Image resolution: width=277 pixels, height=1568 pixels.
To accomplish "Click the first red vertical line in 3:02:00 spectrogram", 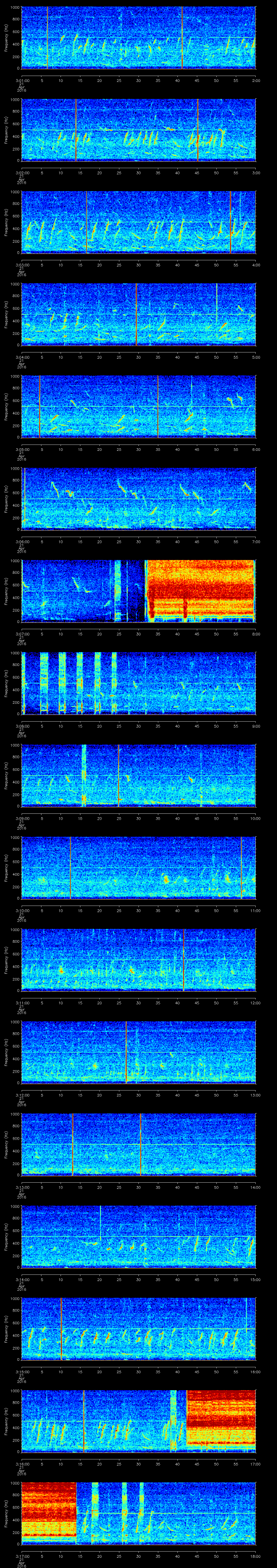I will (x=76, y=130).
